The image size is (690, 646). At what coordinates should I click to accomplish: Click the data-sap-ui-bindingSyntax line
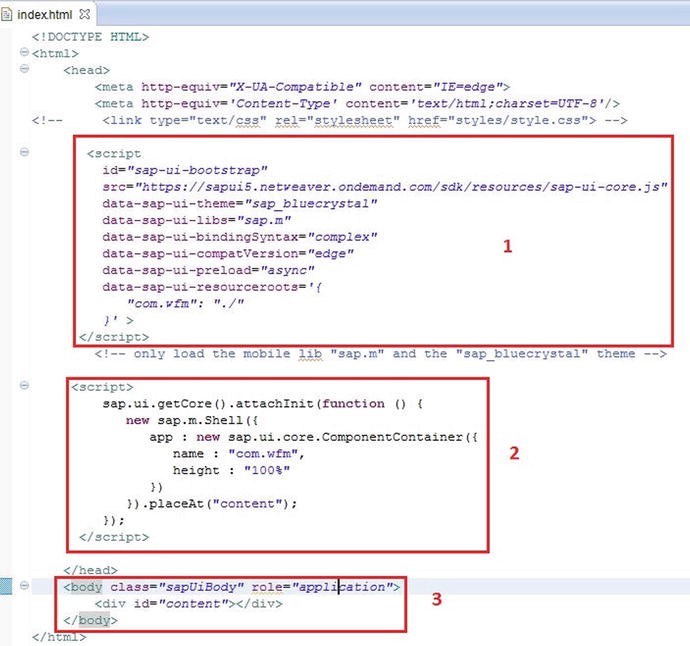tap(240, 237)
